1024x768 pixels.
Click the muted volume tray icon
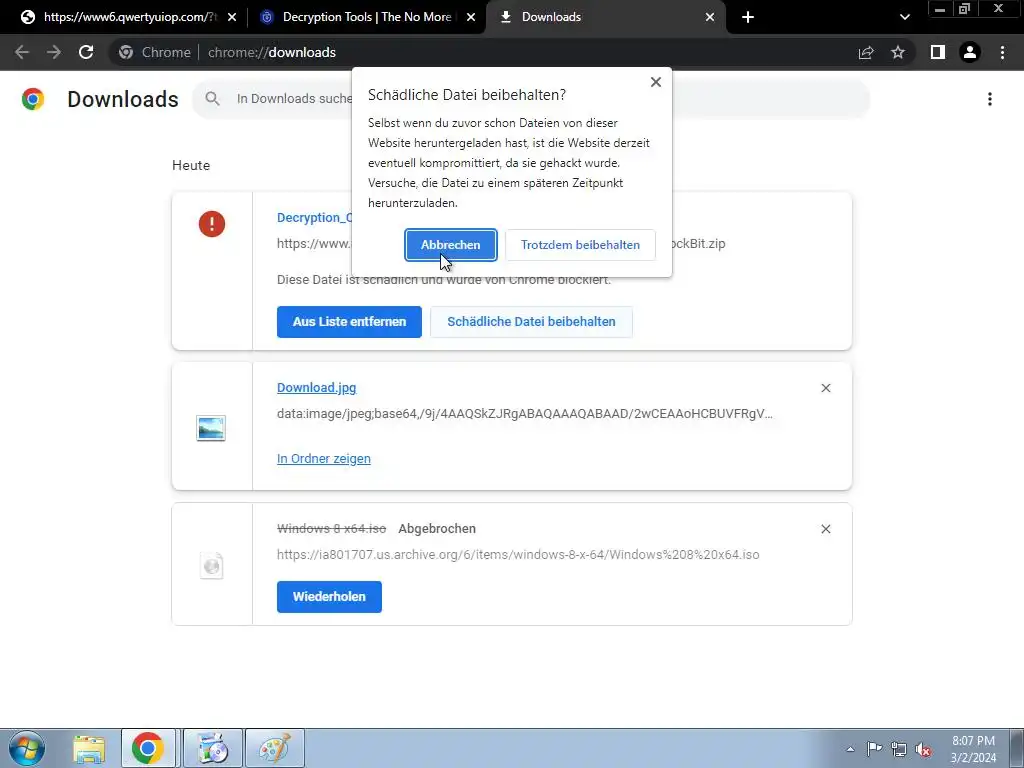tap(923, 750)
